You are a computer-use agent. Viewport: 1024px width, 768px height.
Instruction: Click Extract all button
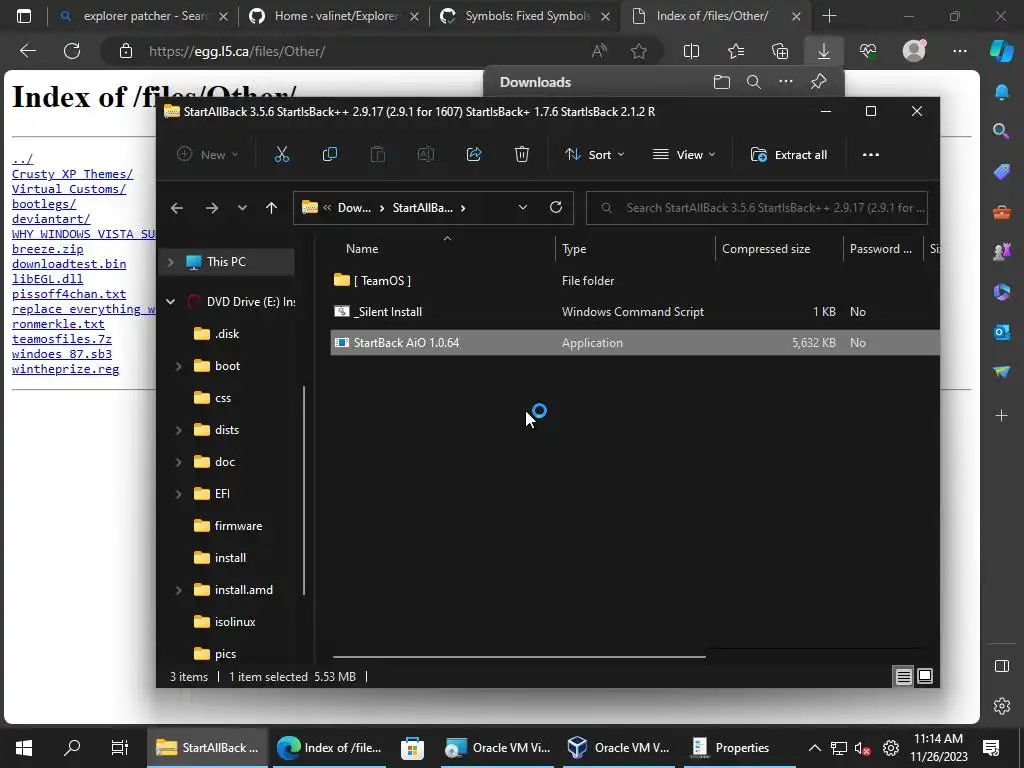[789, 155]
